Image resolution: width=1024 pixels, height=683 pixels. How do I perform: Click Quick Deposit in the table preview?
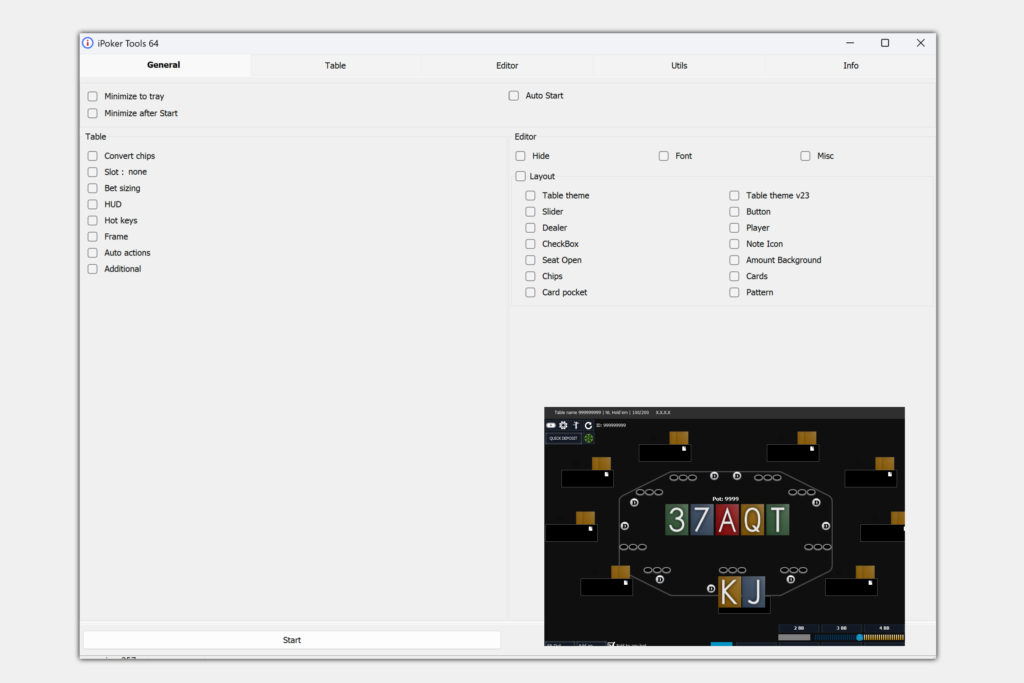point(563,438)
